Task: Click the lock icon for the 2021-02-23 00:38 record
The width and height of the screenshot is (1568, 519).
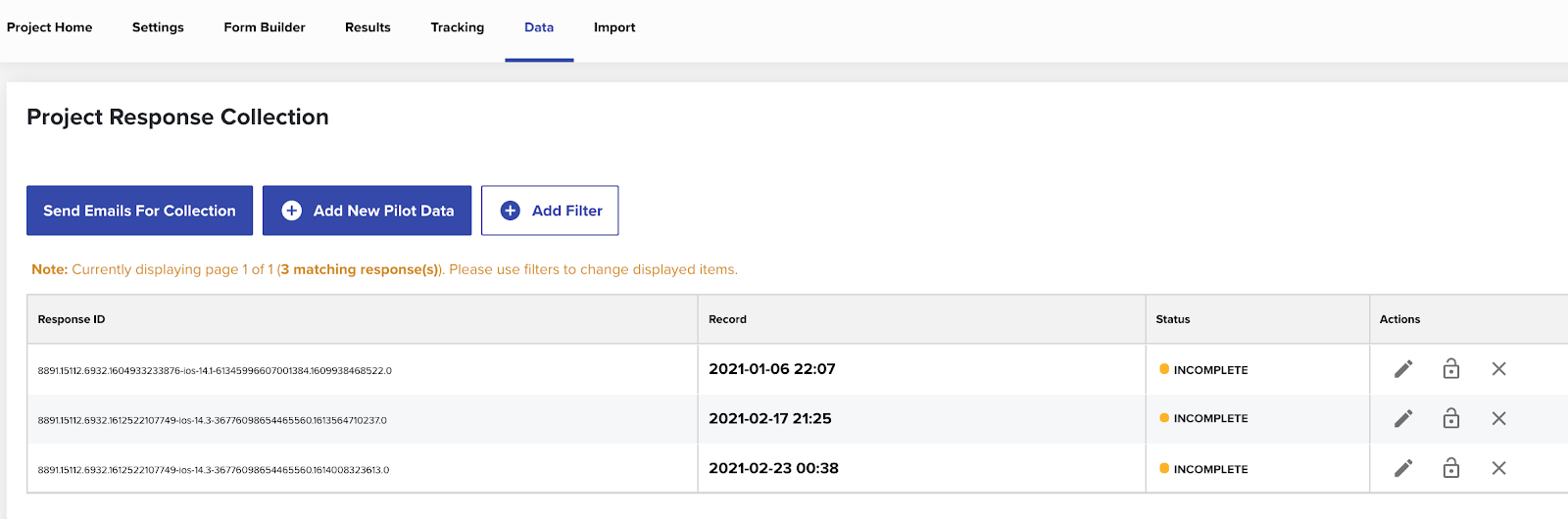Action: pos(1451,468)
